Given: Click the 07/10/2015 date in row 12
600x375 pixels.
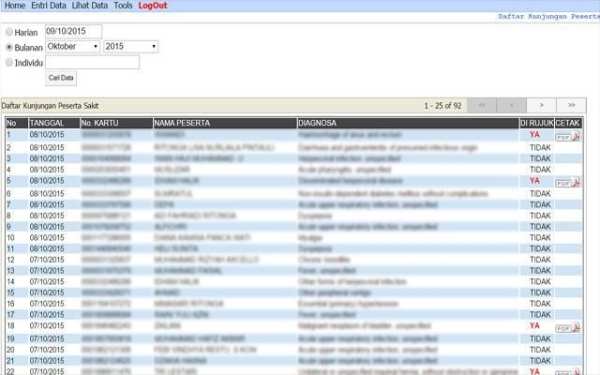Looking at the screenshot, I should click(47, 260).
